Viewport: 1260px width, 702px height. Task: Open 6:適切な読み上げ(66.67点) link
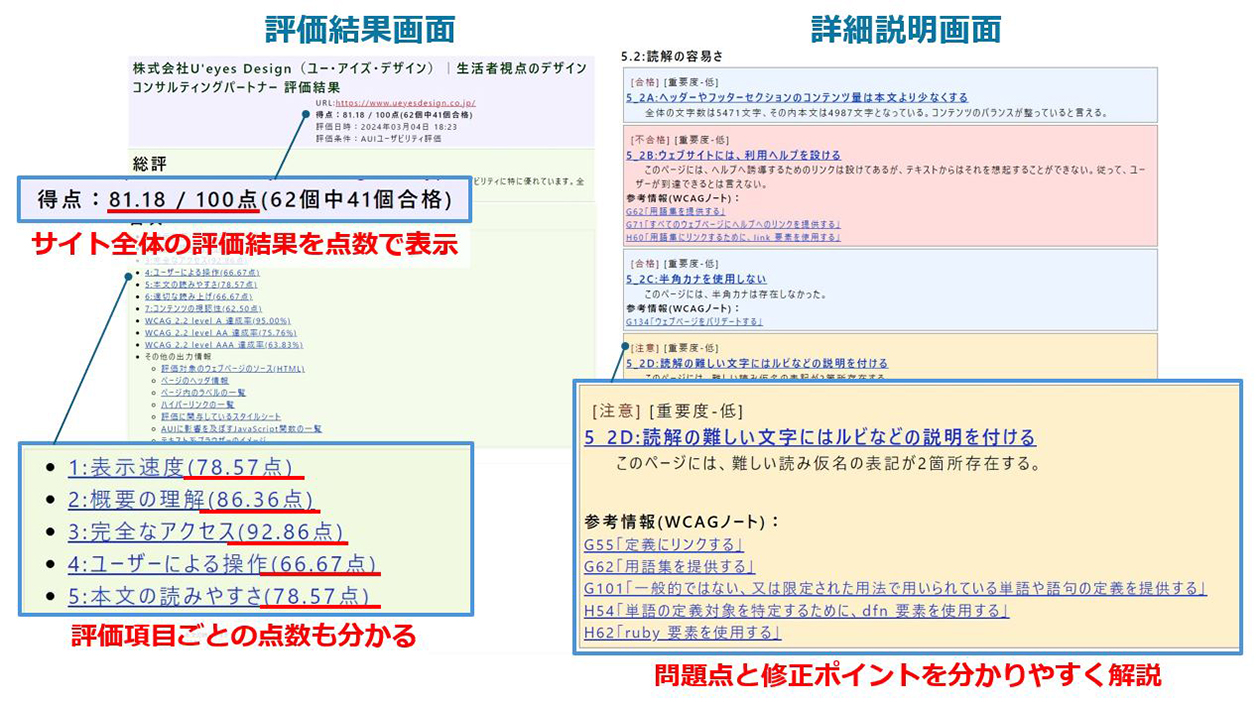pyautogui.click(x=198, y=296)
